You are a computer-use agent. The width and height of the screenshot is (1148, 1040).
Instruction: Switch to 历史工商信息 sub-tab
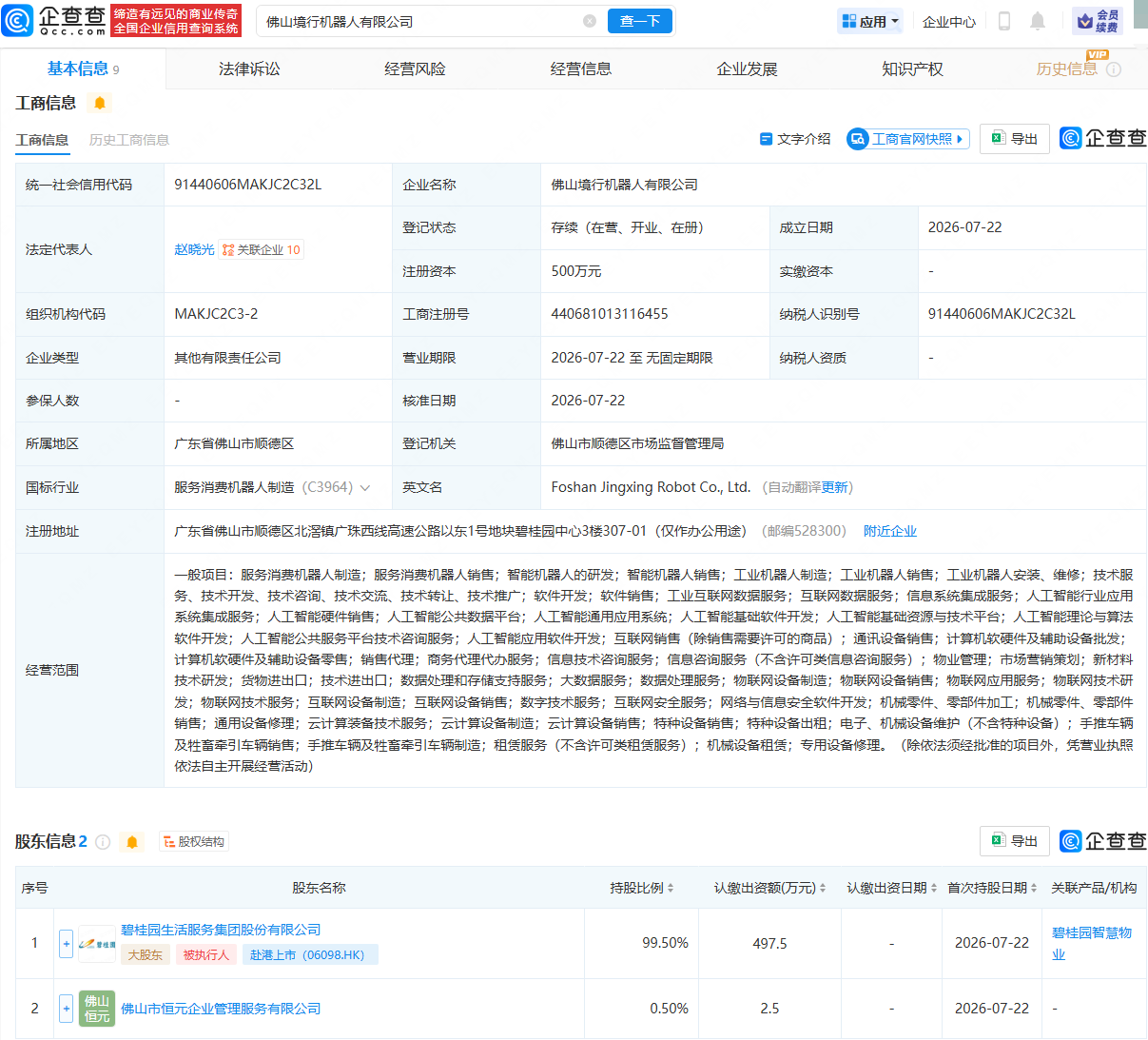click(x=129, y=140)
